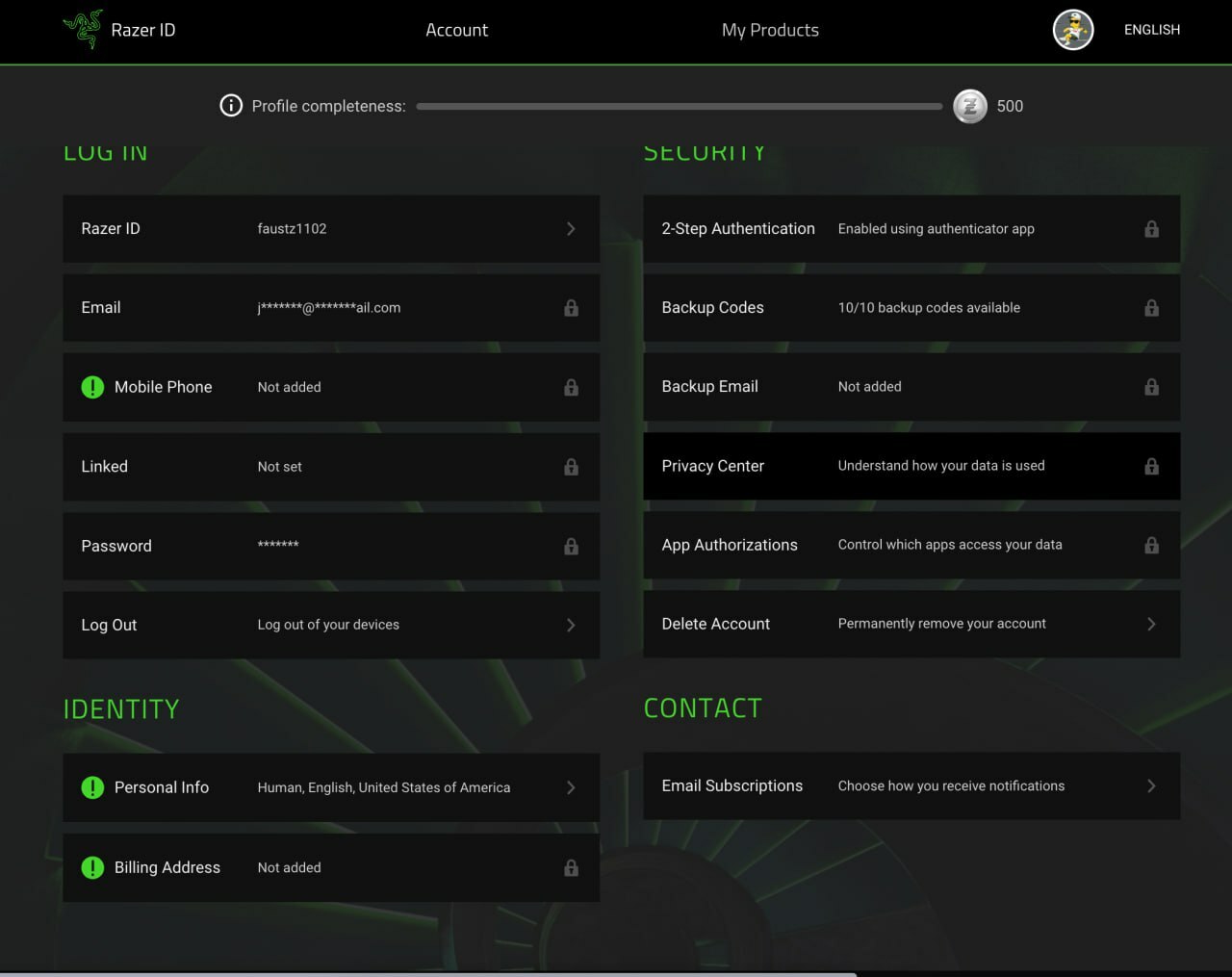This screenshot has height=977, width=1232.
Task: Open the ENGLISH language selector
Action: click(1152, 30)
